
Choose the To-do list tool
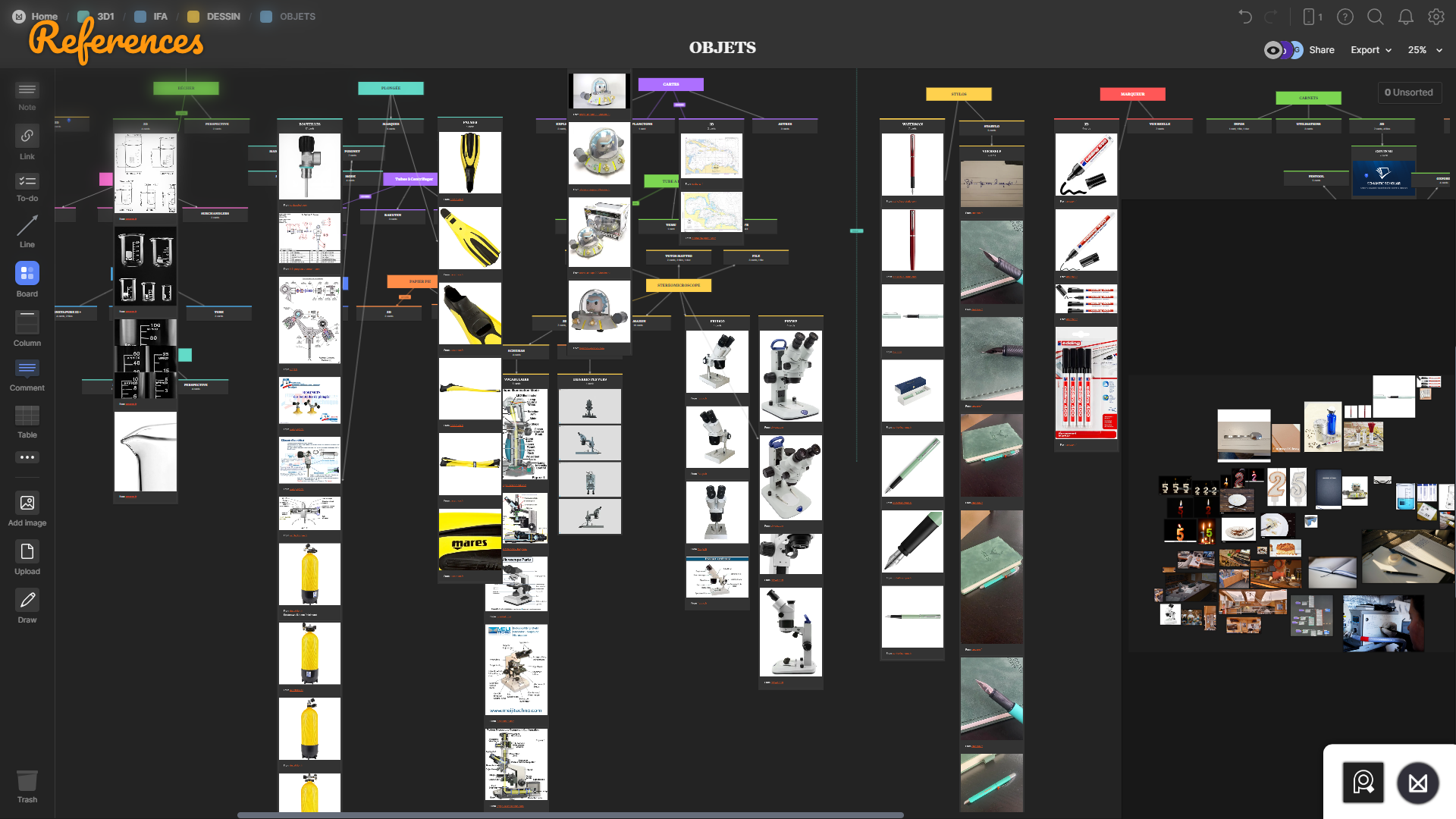27,182
